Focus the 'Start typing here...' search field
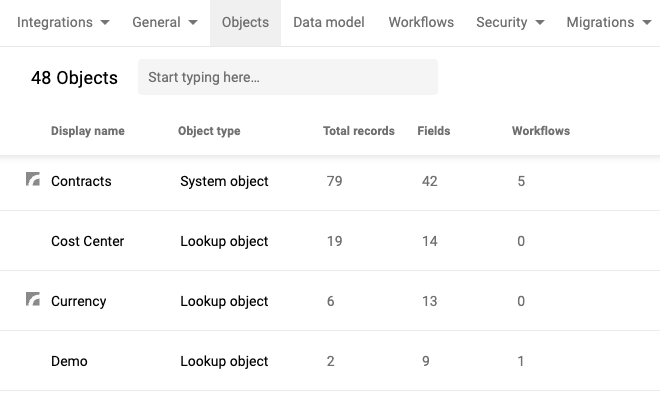The image size is (660, 406). point(288,77)
